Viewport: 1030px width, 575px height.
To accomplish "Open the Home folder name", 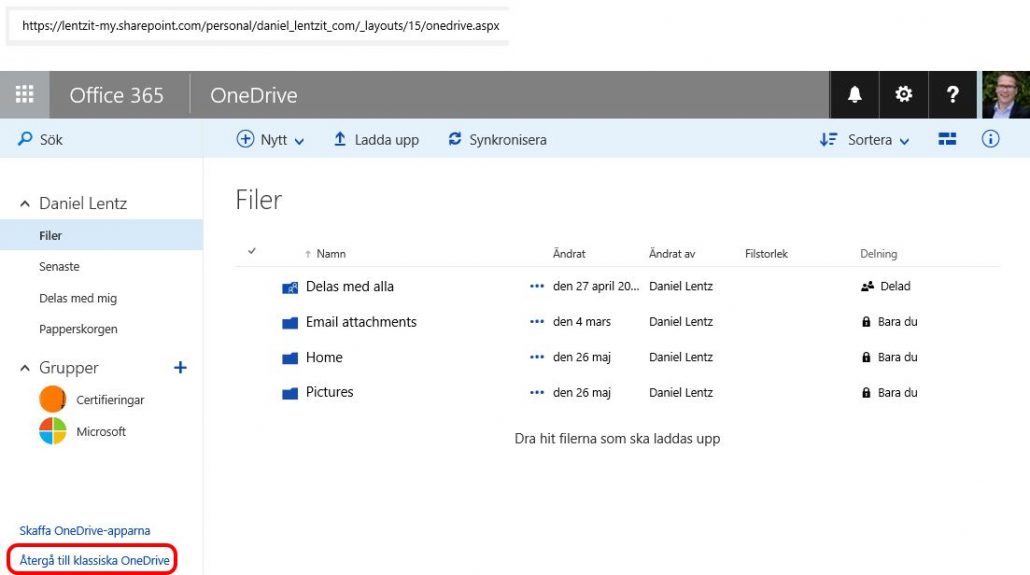I will pos(324,357).
